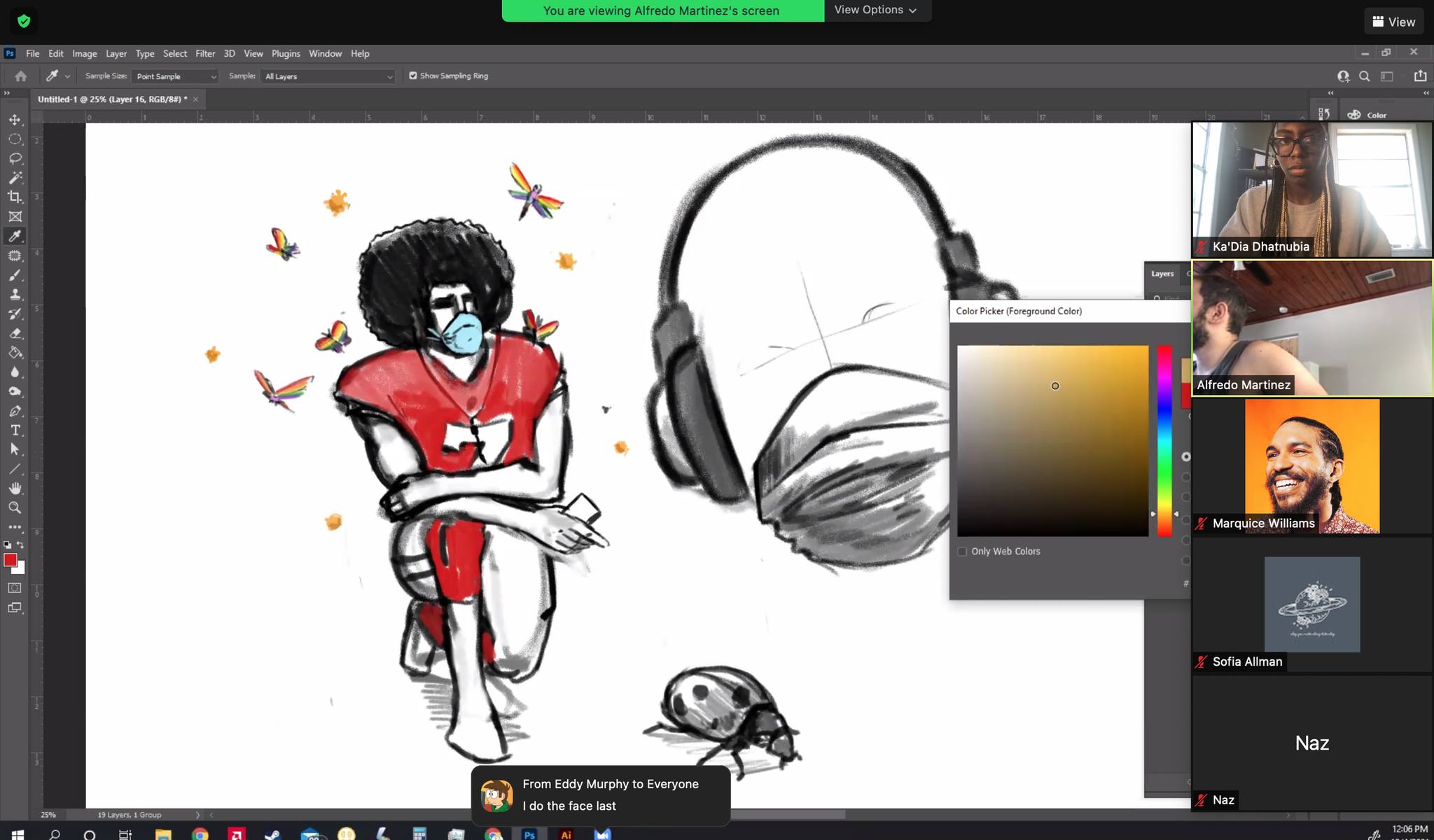
Task: Select the Clone Stamp tool
Action: (15, 294)
